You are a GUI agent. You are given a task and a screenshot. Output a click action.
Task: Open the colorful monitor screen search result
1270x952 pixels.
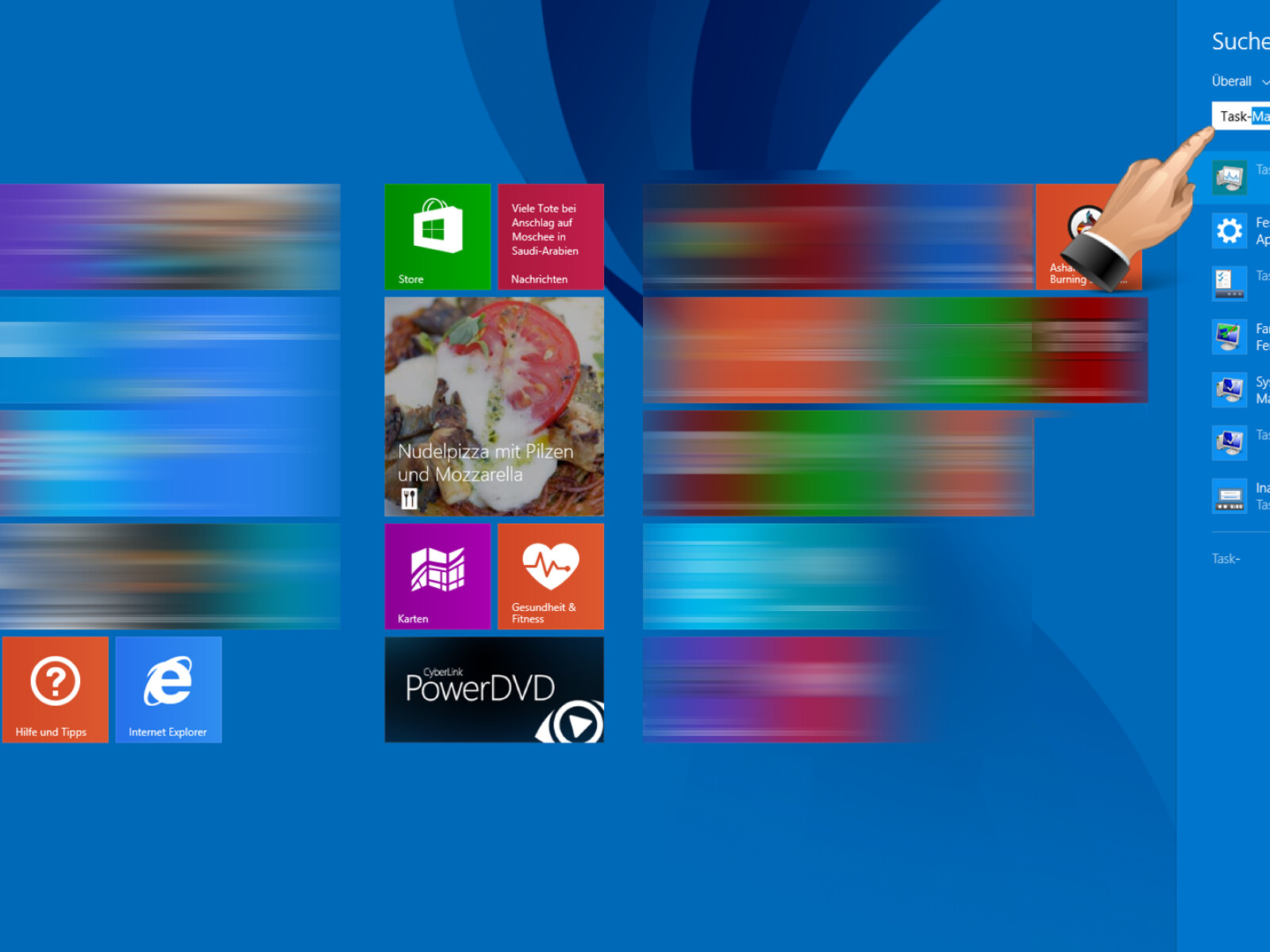(x=1240, y=337)
